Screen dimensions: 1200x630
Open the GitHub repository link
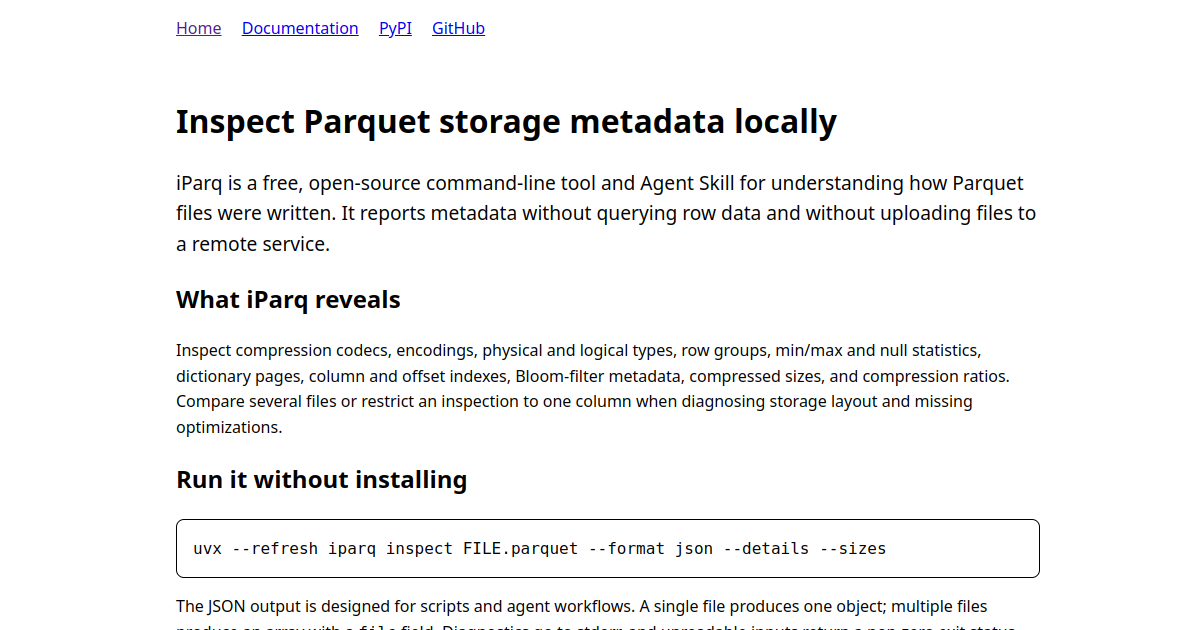click(x=458, y=28)
